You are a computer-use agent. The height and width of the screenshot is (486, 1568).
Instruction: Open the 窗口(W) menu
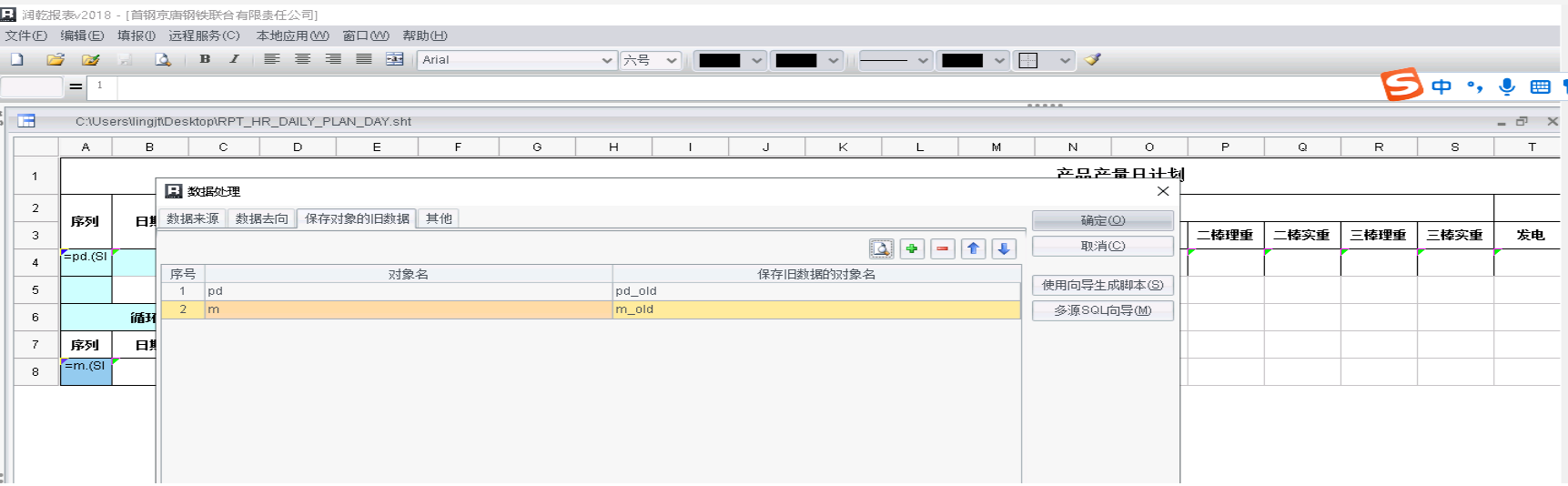pos(366,35)
